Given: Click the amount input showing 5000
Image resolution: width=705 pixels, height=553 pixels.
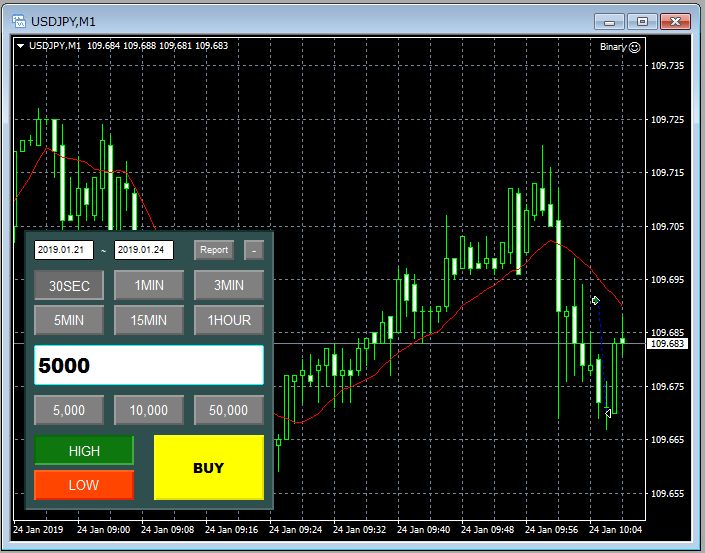Looking at the screenshot, I should click(149, 365).
